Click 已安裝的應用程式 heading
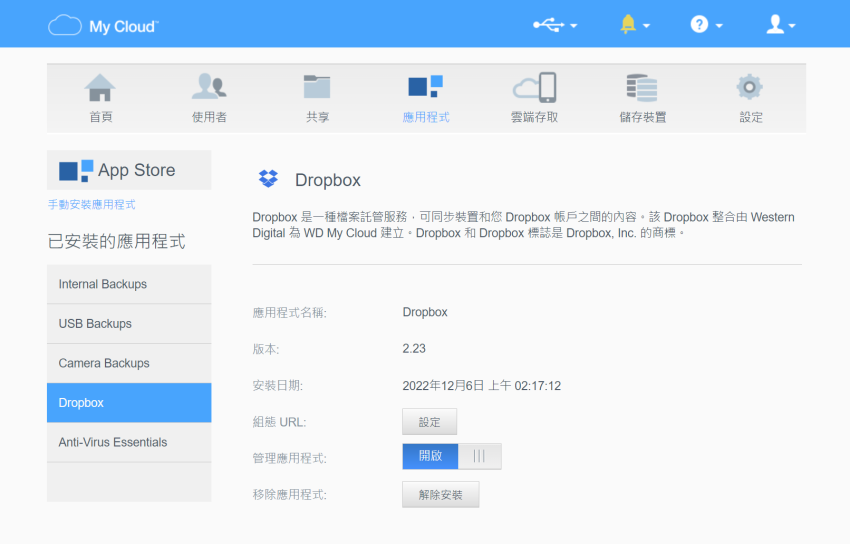This screenshot has height=544, width=850. tap(117, 241)
